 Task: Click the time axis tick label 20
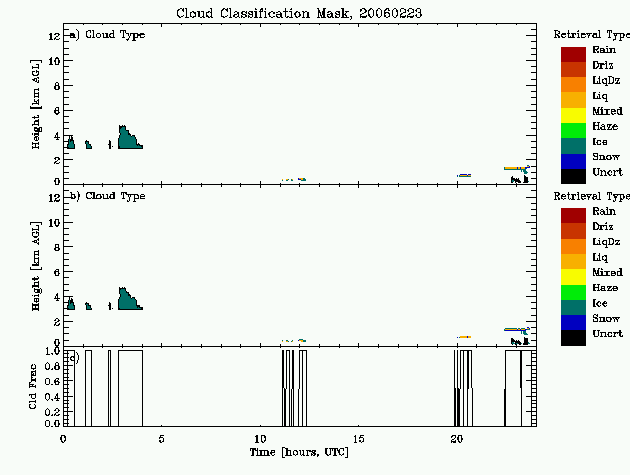tap(457, 438)
